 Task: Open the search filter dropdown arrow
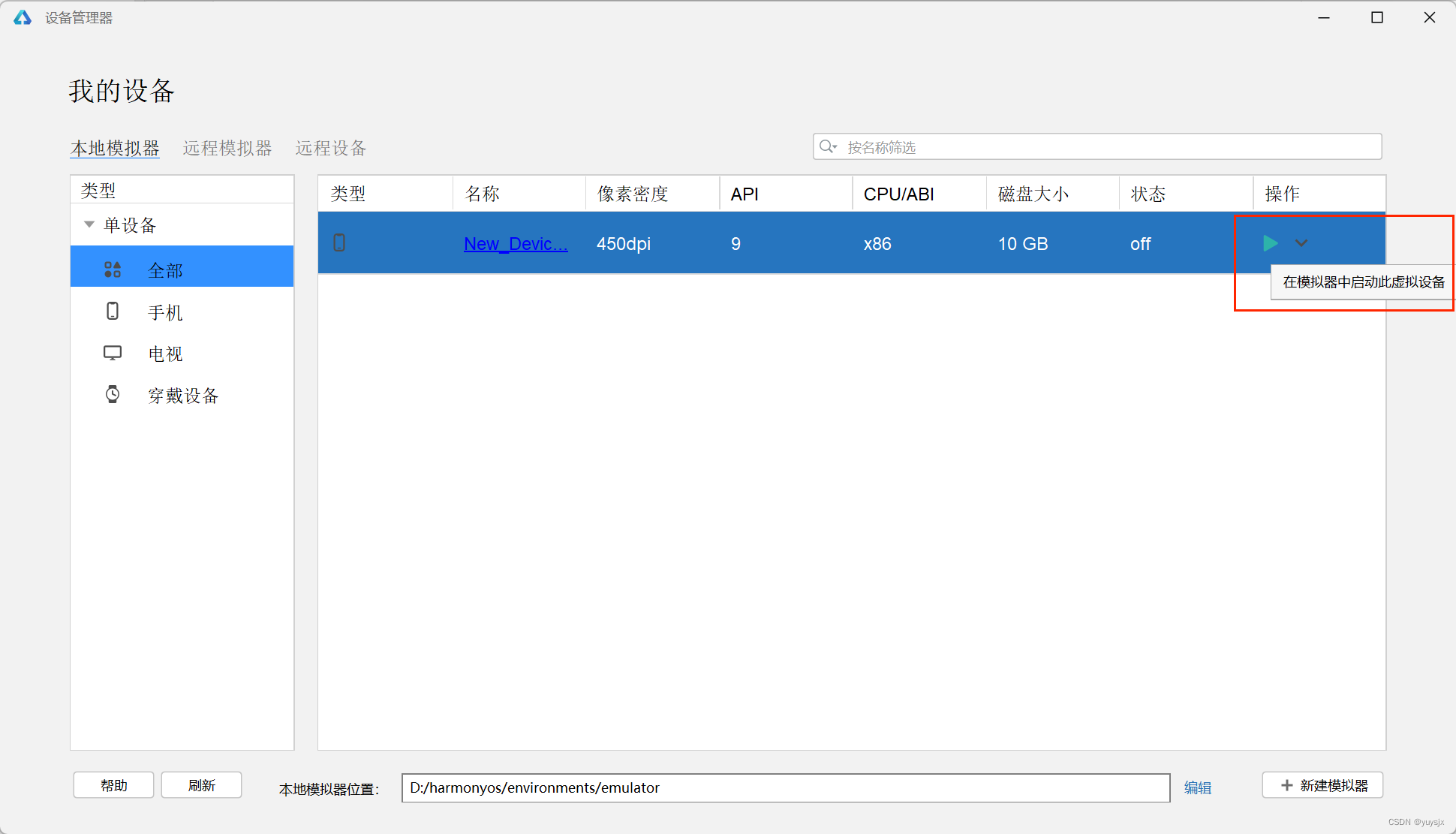(835, 149)
